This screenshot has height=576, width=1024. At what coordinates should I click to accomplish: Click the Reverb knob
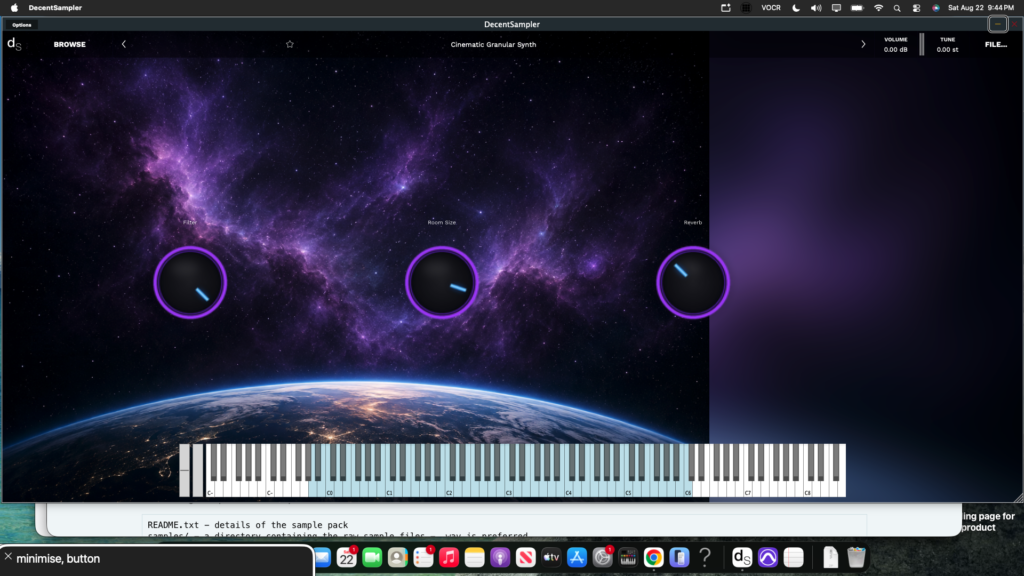[693, 283]
